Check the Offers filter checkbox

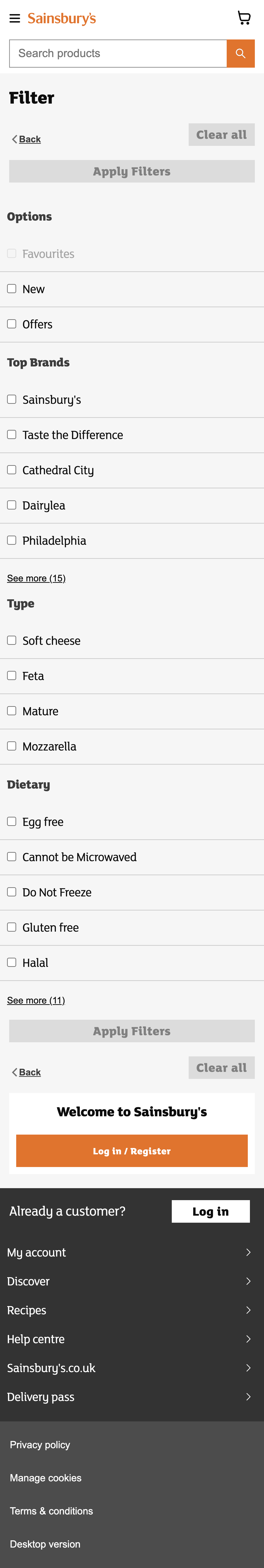click(x=11, y=324)
